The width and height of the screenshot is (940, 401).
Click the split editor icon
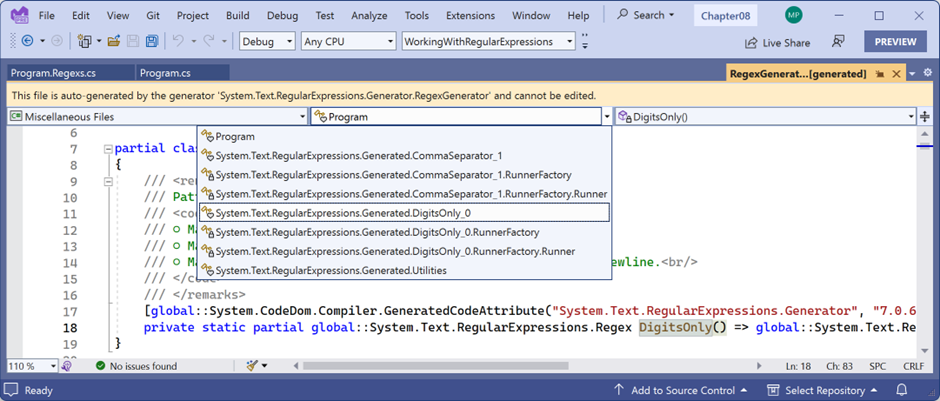926,116
